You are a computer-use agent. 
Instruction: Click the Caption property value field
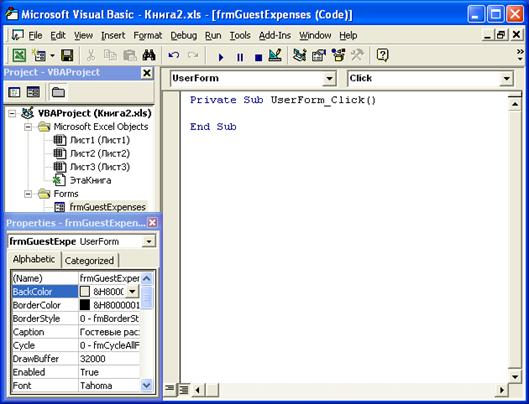tap(109, 332)
